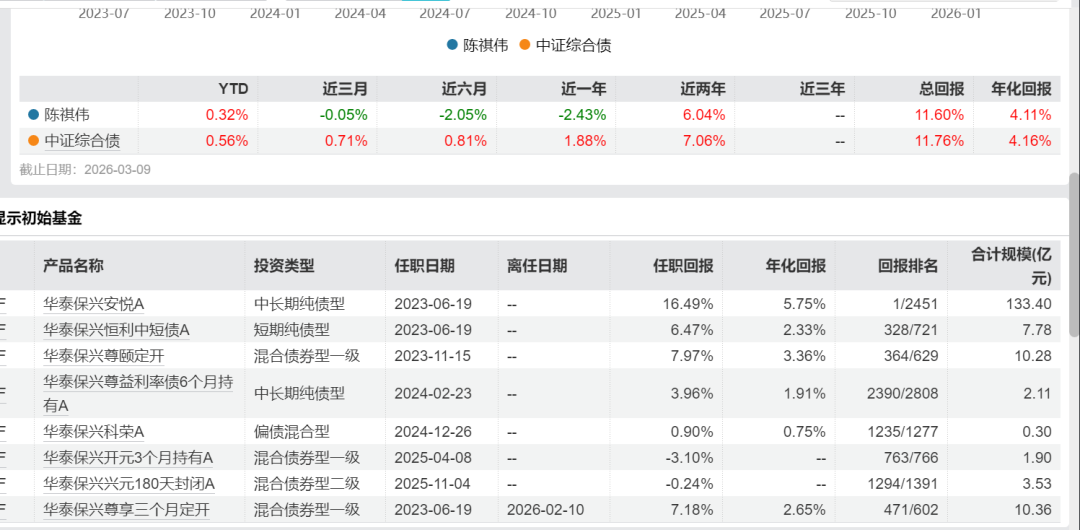This screenshot has height=530, width=1080.
Task: Click the 近一年 column header
Action: pos(583,89)
